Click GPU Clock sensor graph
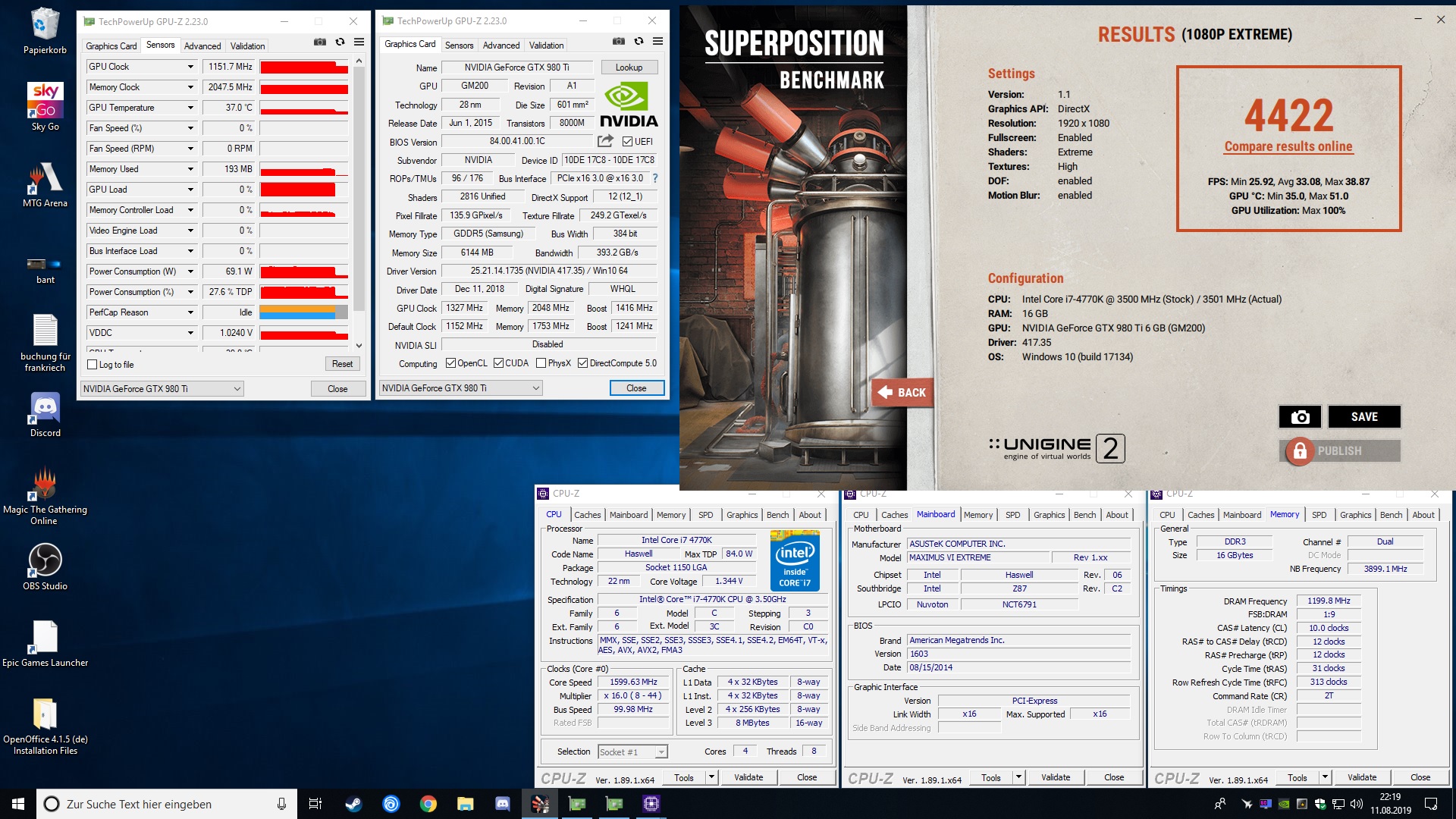This screenshot has width=1456, height=819. click(303, 67)
